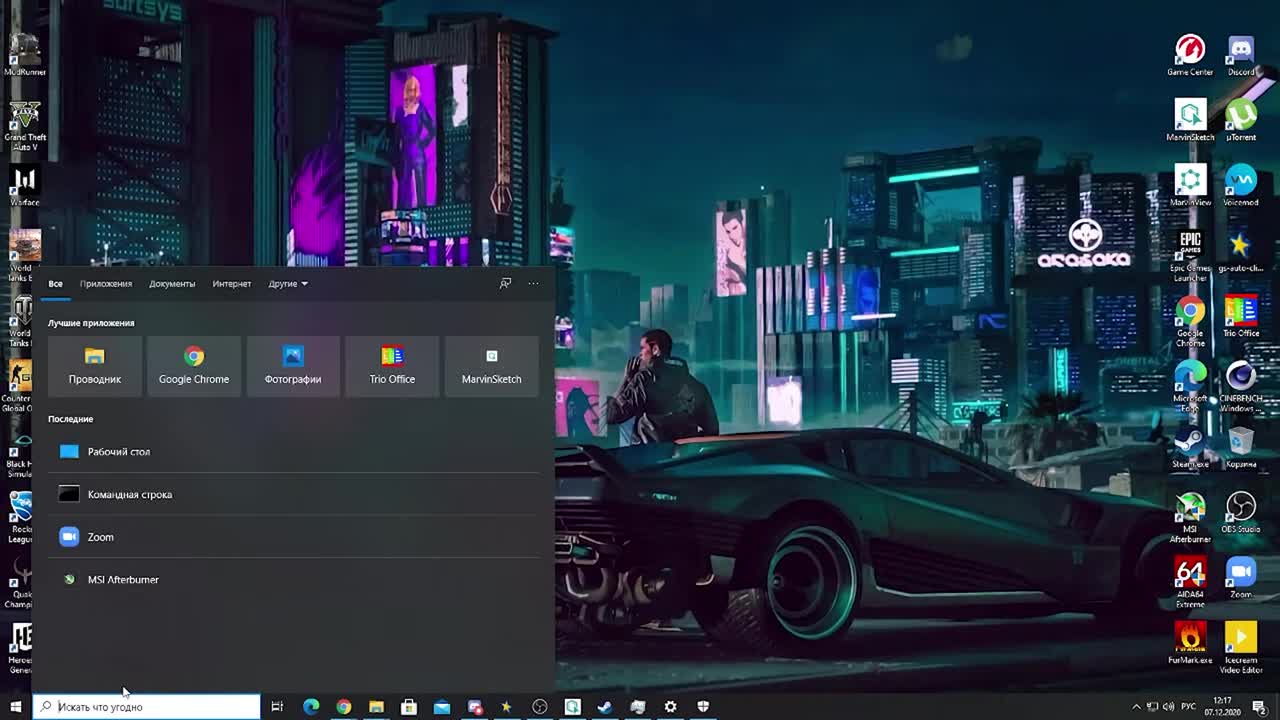Open Settings gear on the taskbar

click(x=670, y=707)
